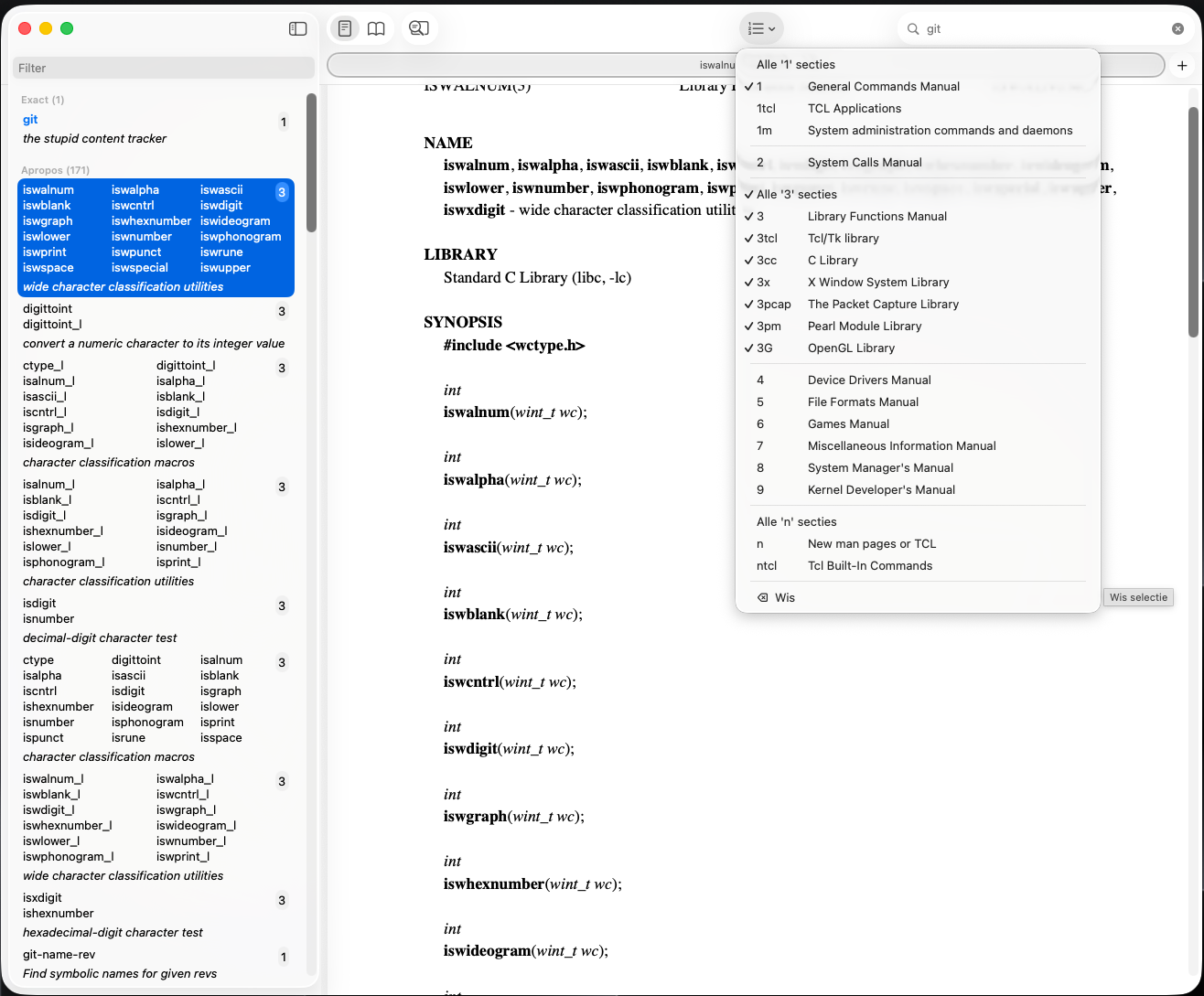Close the sections dropdown via its list button
This screenshot has height=996, width=1204.
pyautogui.click(x=761, y=28)
